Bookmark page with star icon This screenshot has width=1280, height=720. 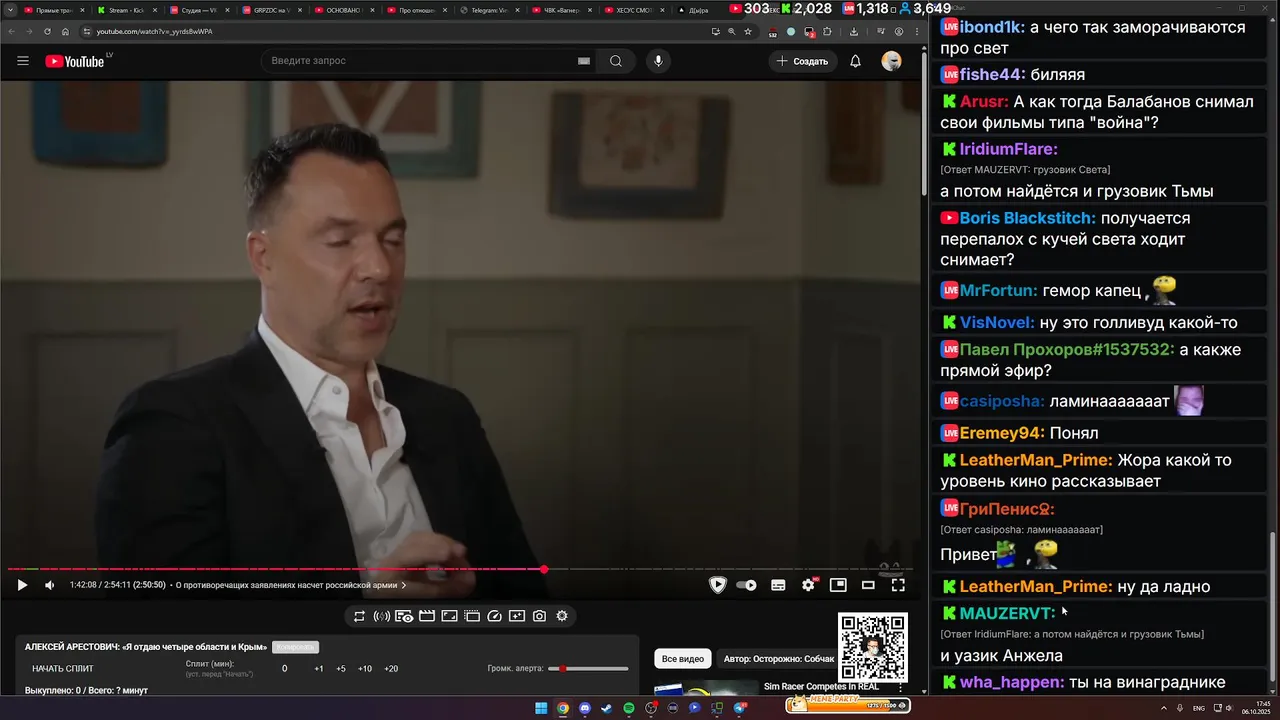747,31
